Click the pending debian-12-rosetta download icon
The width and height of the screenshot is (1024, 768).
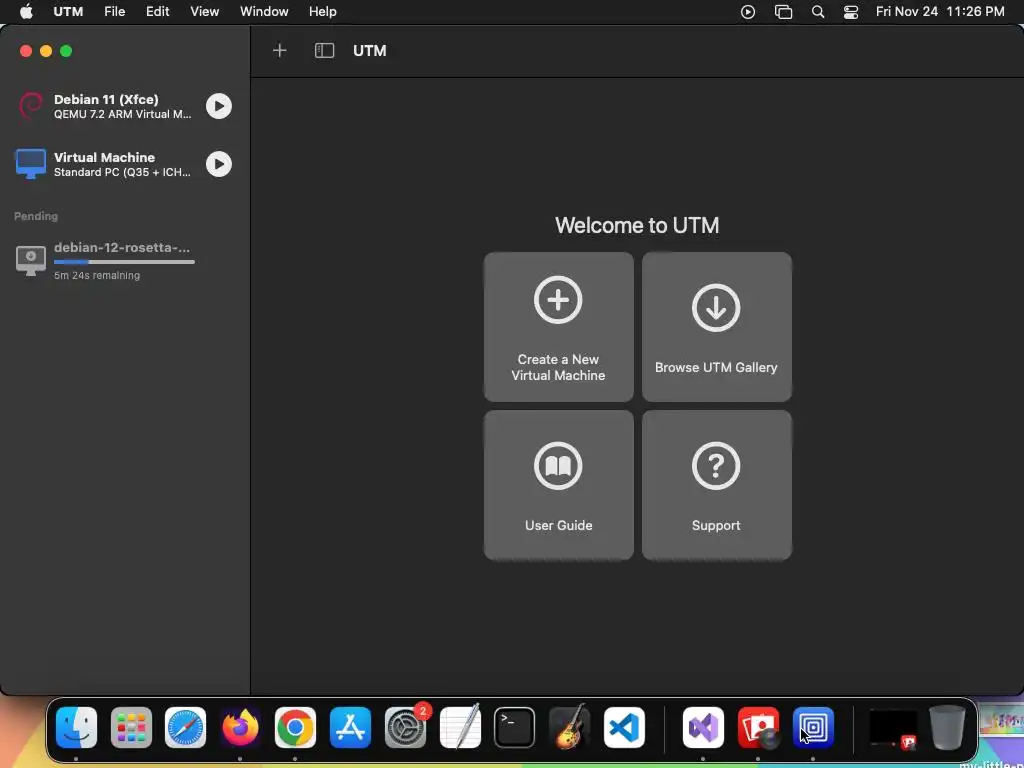tap(31, 261)
